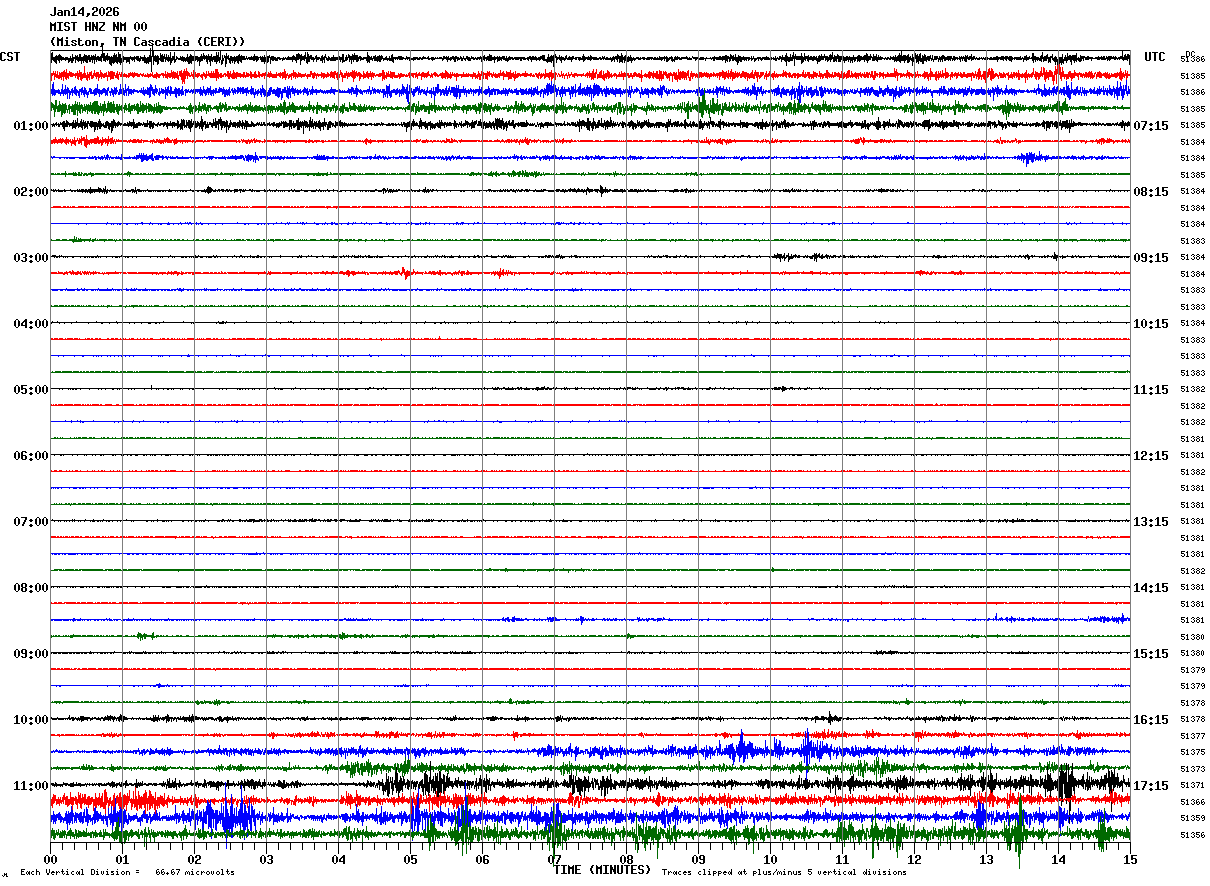The image size is (1210, 886).
Task: Click the 06:00 CST time label
Action: pyautogui.click(x=31, y=456)
